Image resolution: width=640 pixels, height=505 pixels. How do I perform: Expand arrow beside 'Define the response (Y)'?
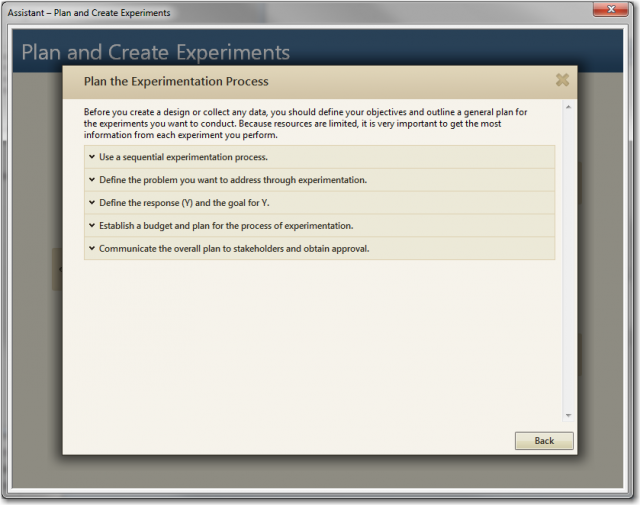point(92,203)
